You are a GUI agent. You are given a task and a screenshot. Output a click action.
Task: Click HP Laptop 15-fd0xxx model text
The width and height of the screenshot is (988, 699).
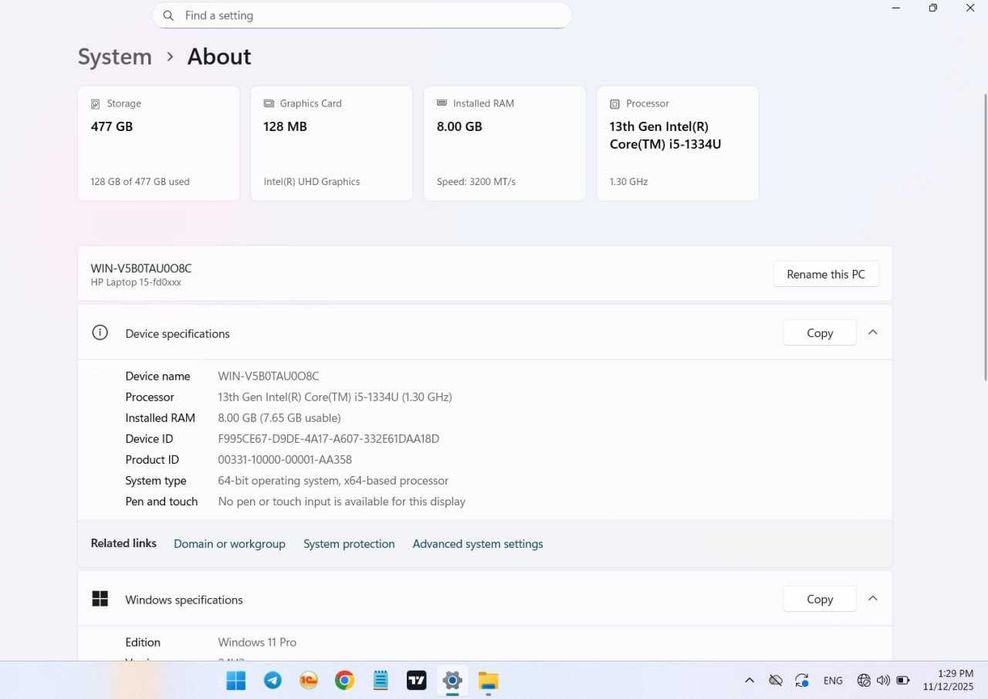135,282
